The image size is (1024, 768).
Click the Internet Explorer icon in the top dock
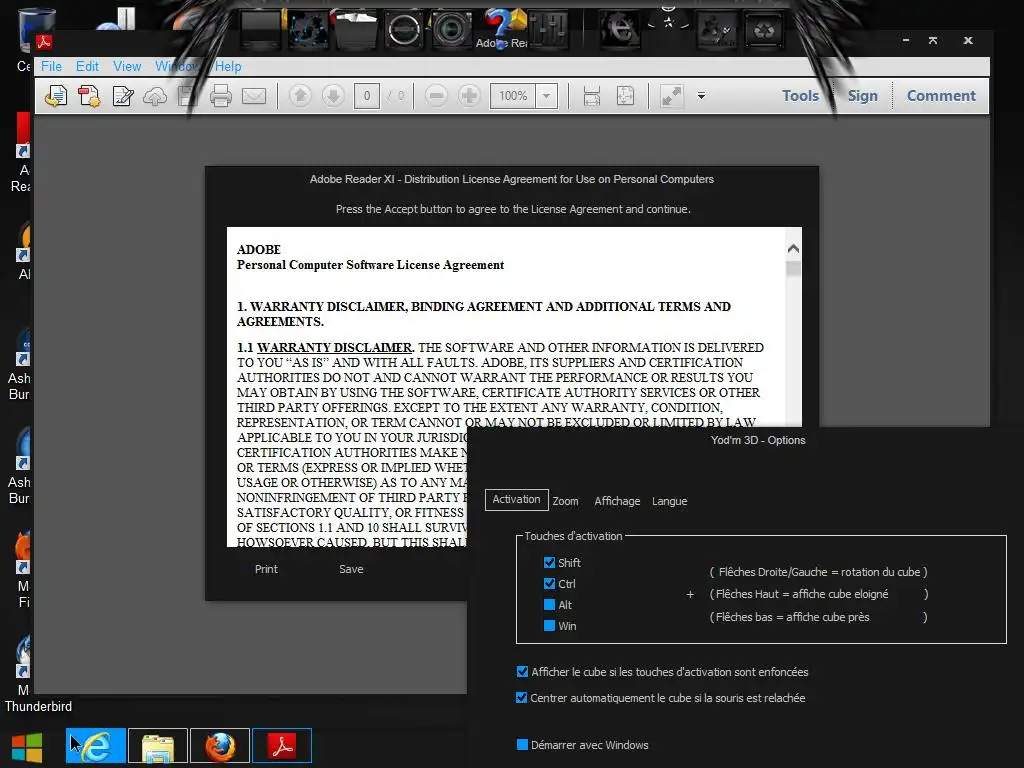click(x=620, y=29)
